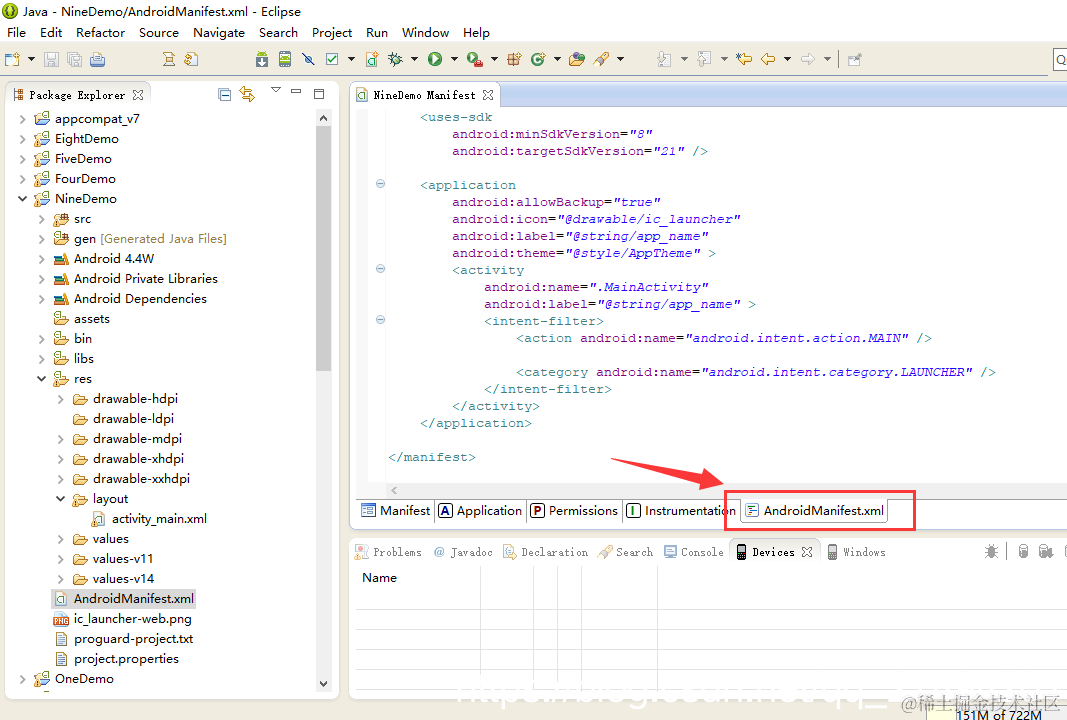Click the Print toolbar icon
Screen dimensions: 1067x720
[97, 59]
